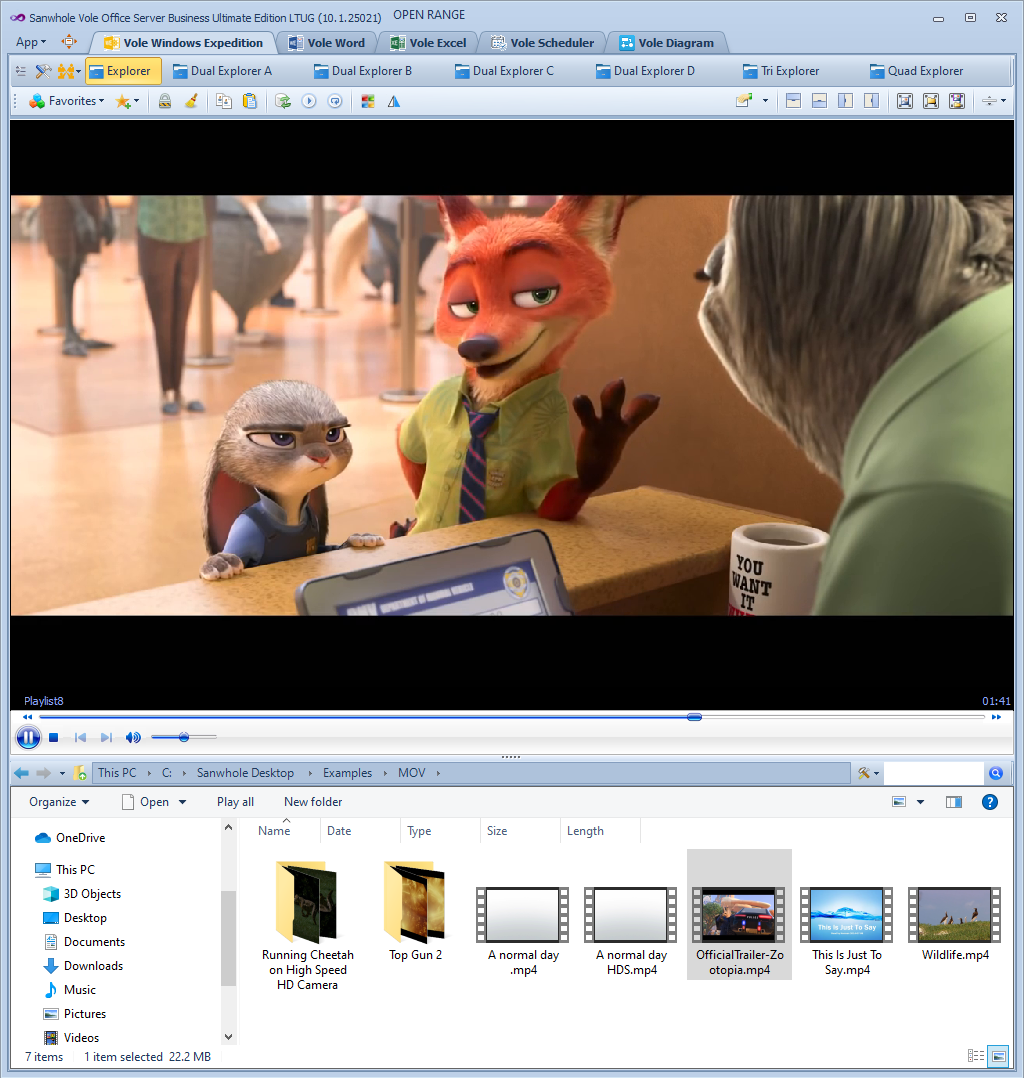This screenshot has width=1024, height=1078.
Task: Switch to Dual Explorer A
Action: [222, 71]
